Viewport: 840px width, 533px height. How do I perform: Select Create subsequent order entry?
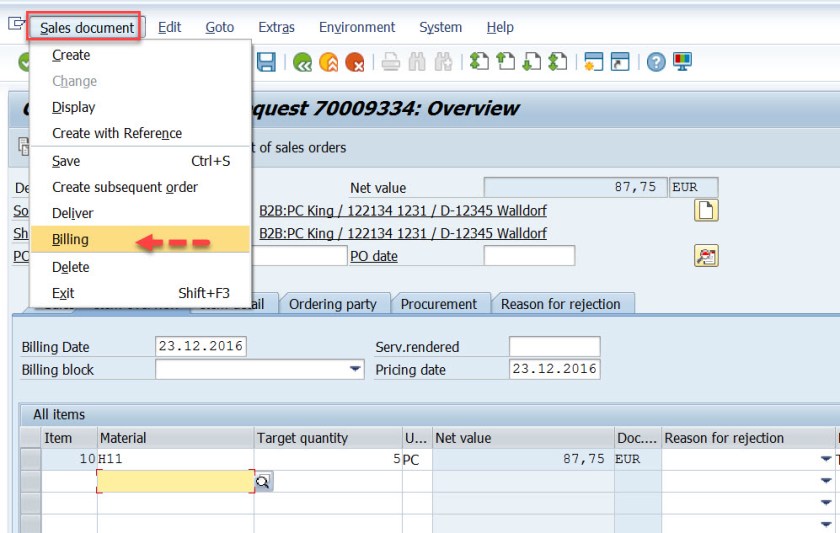pos(141,187)
